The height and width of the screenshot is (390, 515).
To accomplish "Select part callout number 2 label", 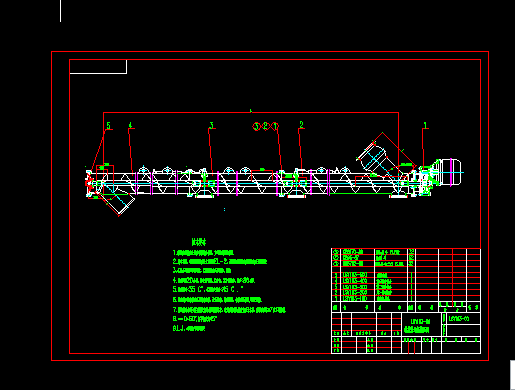I will [x=301, y=125].
